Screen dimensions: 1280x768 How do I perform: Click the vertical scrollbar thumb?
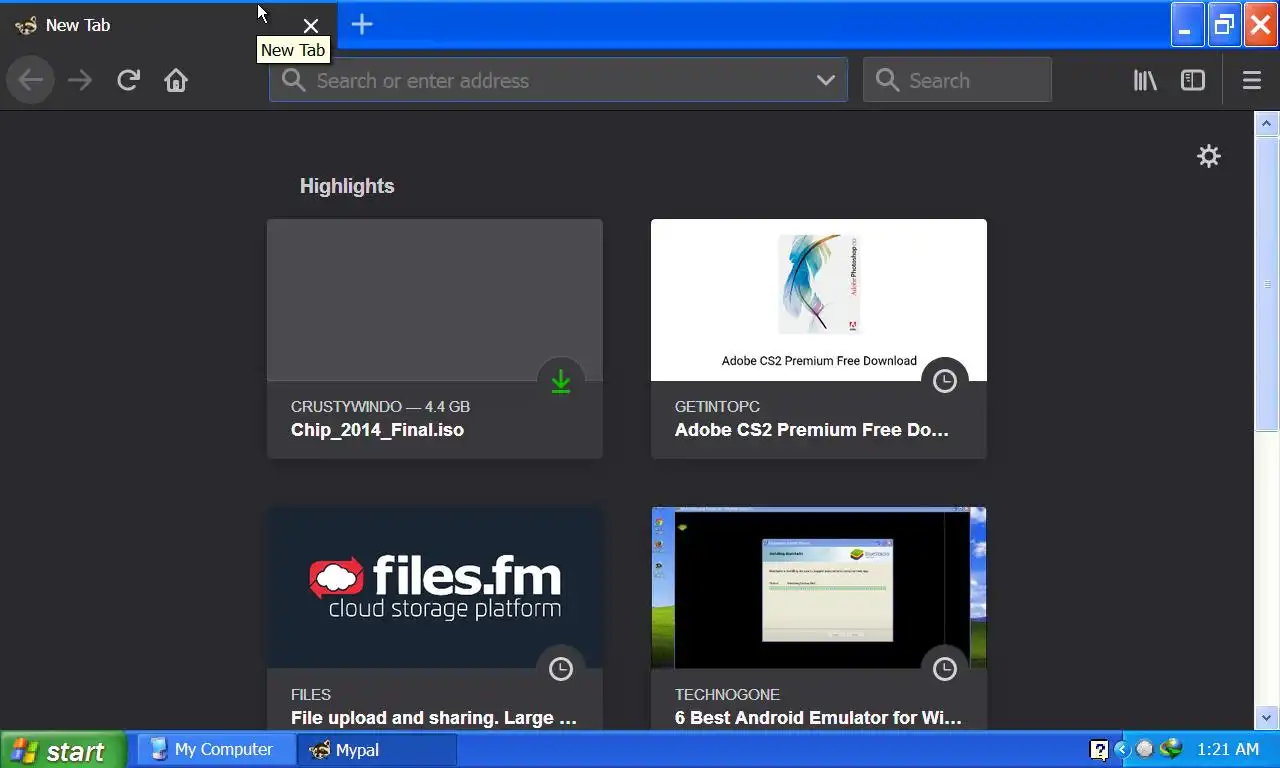1267,284
